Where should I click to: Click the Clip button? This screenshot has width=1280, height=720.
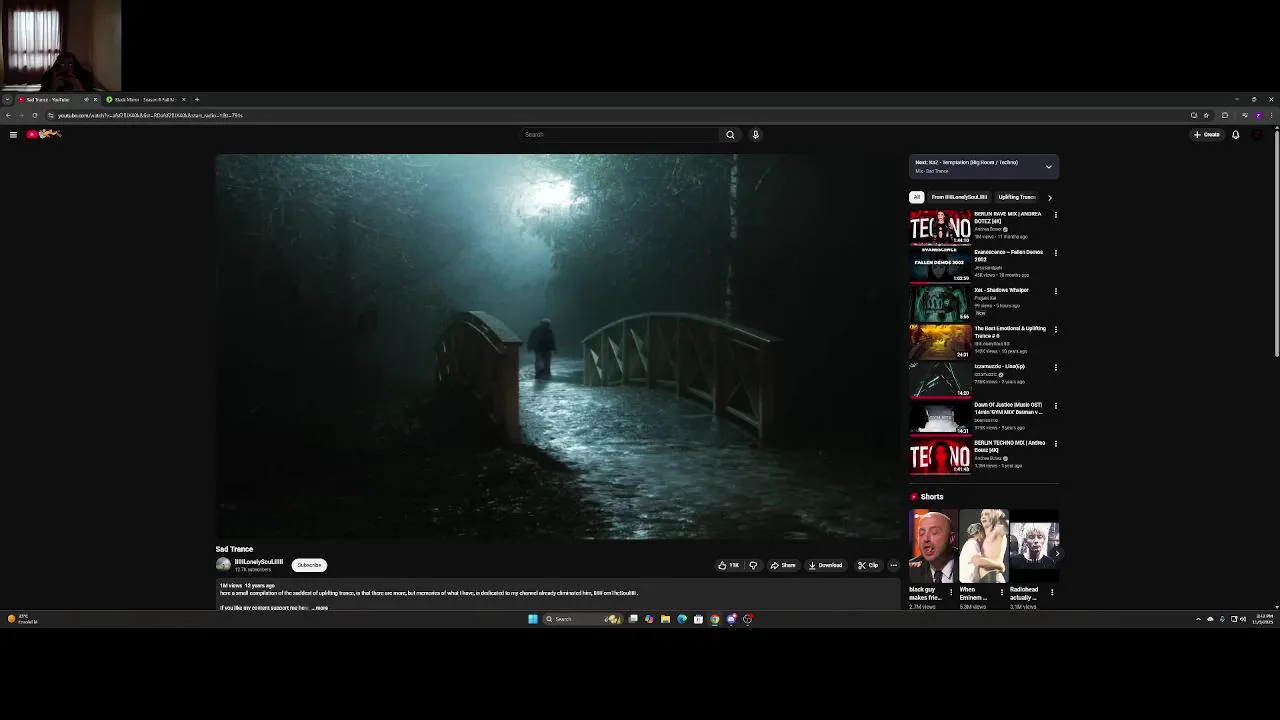click(868, 565)
